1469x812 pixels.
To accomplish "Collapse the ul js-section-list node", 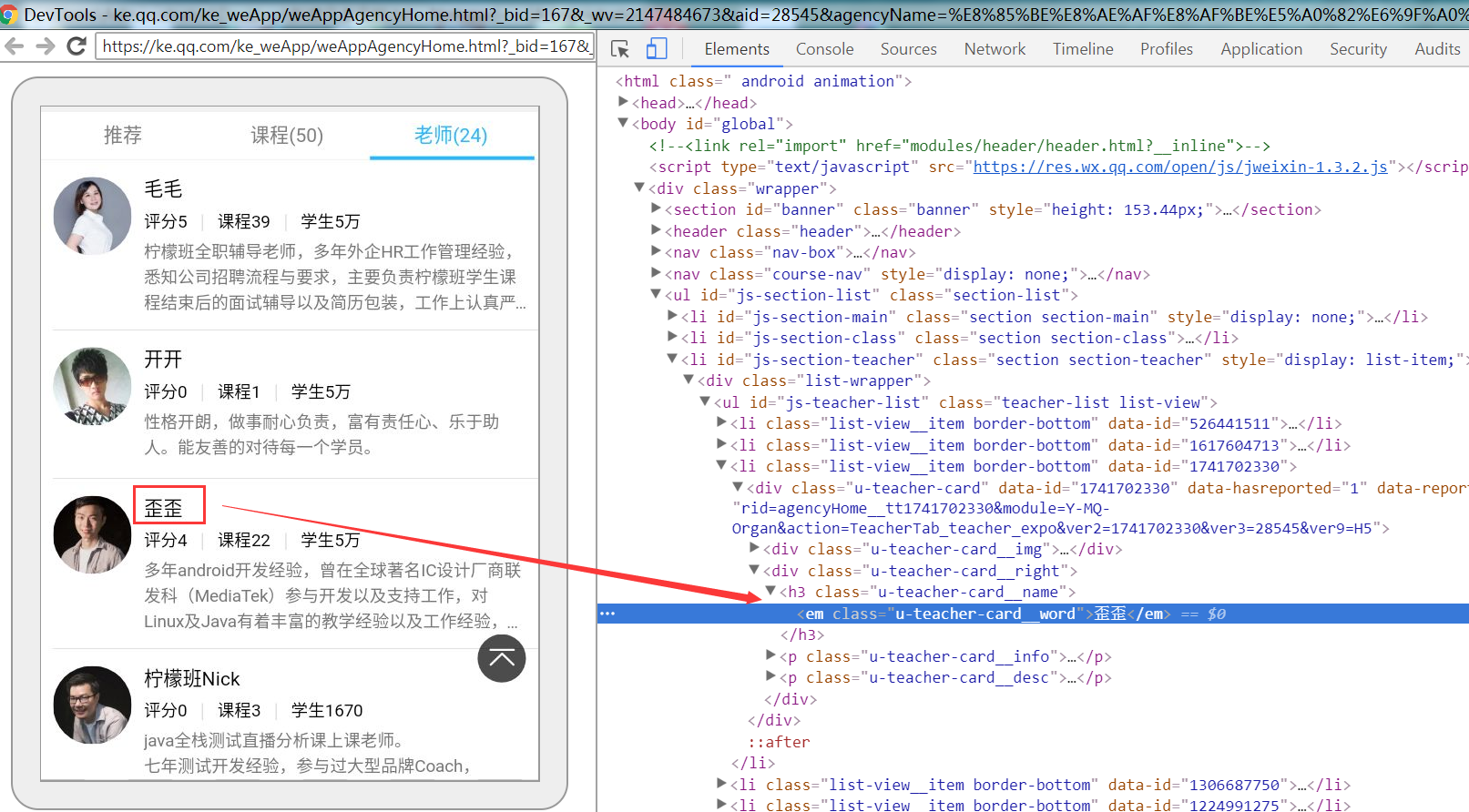I will click(656, 294).
